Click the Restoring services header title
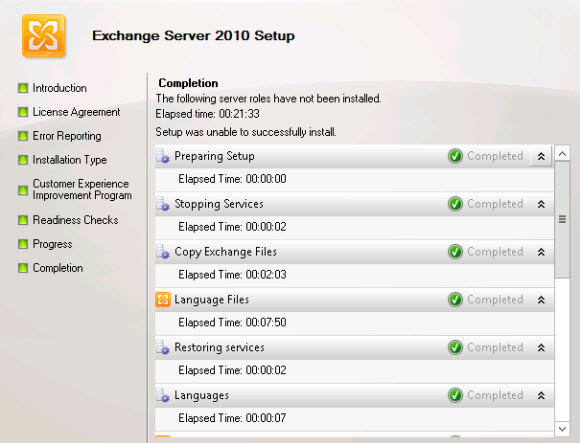Viewport: 580px width, 443px height. (x=219, y=347)
